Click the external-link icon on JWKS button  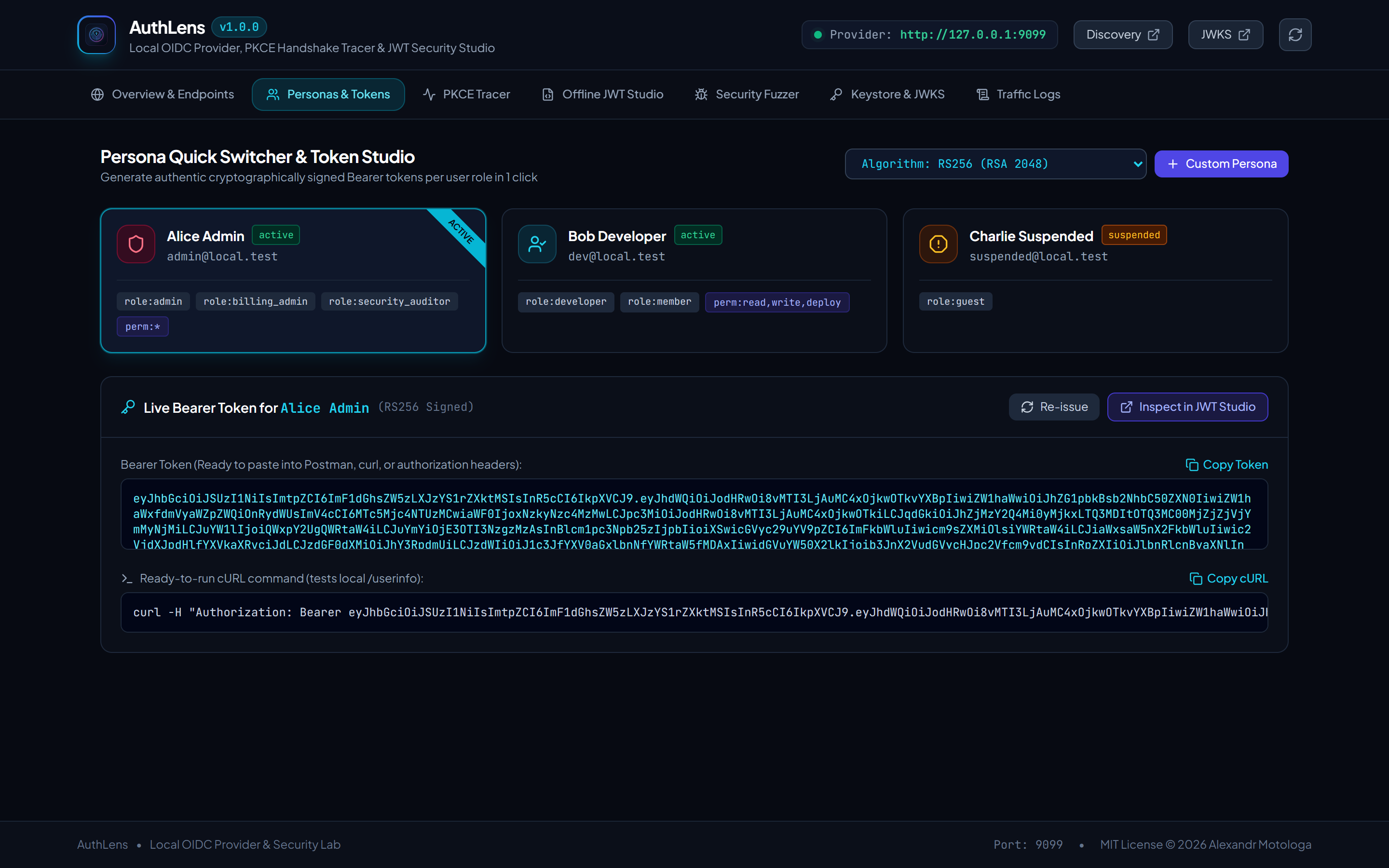click(x=1244, y=35)
